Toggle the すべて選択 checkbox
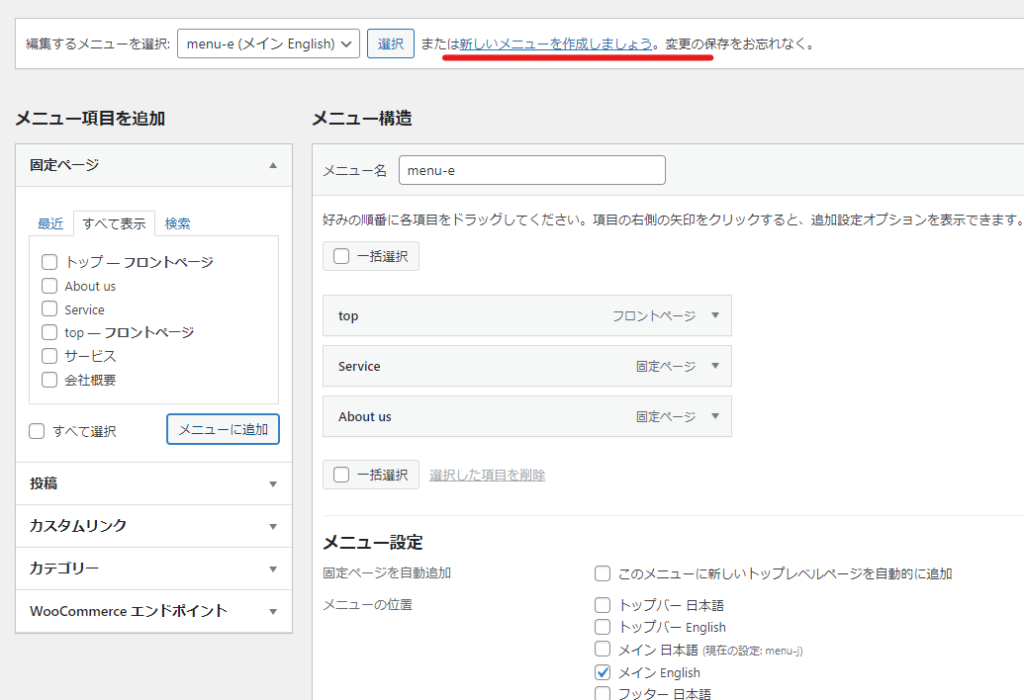The height and width of the screenshot is (700, 1024). (x=37, y=432)
